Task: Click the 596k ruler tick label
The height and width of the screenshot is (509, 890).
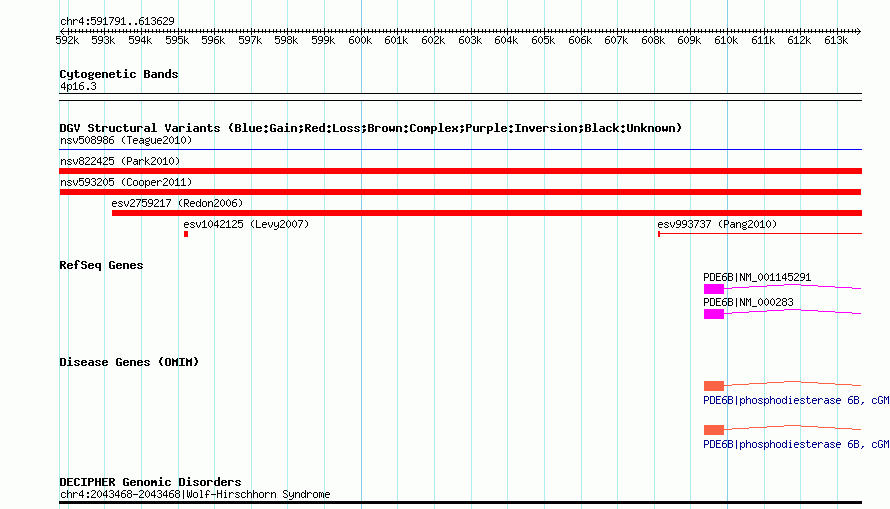Action: (x=213, y=40)
